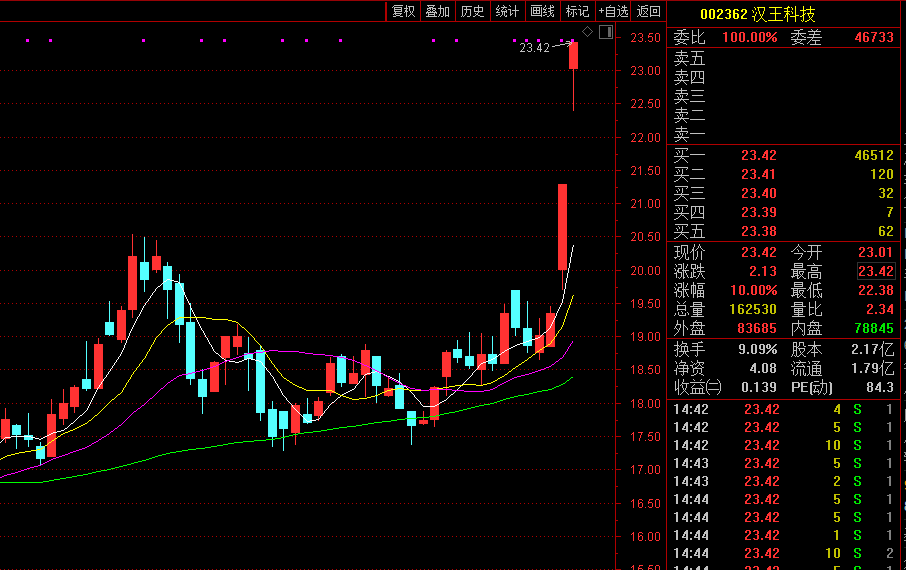This screenshot has width=906, height=570.
Task: Select the 买一 bid price 23.42
Action: point(759,156)
